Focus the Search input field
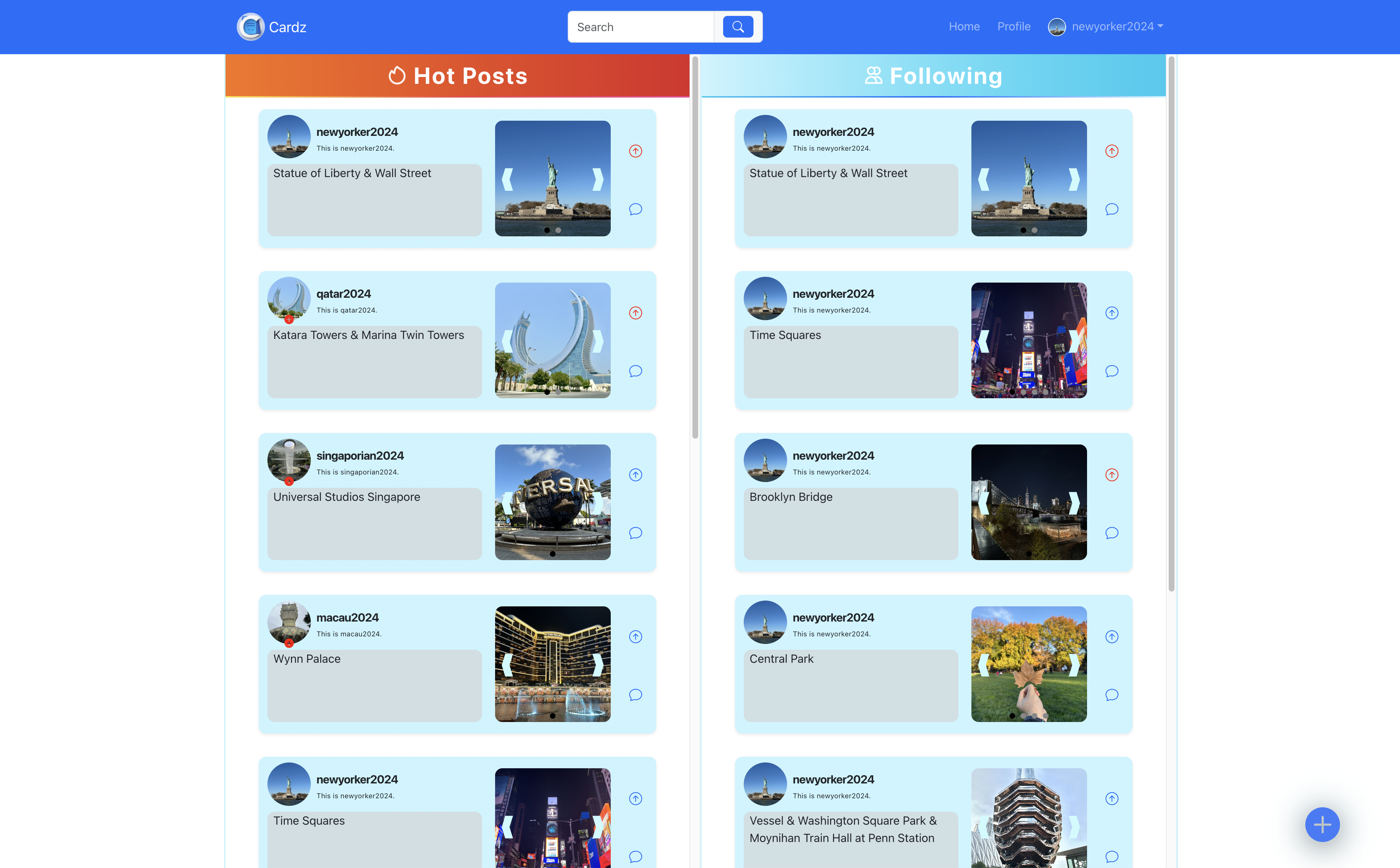1400x868 pixels. (x=641, y=27)
